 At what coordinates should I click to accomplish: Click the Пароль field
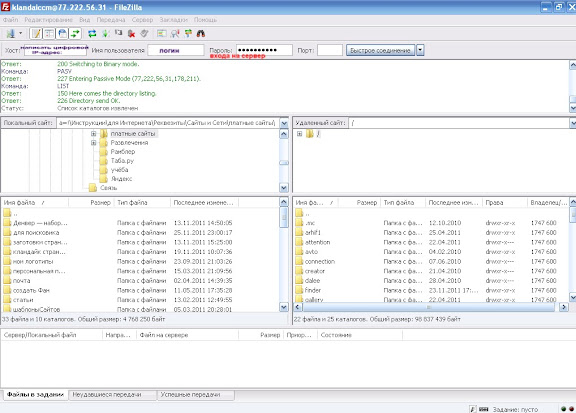(264, 50)
